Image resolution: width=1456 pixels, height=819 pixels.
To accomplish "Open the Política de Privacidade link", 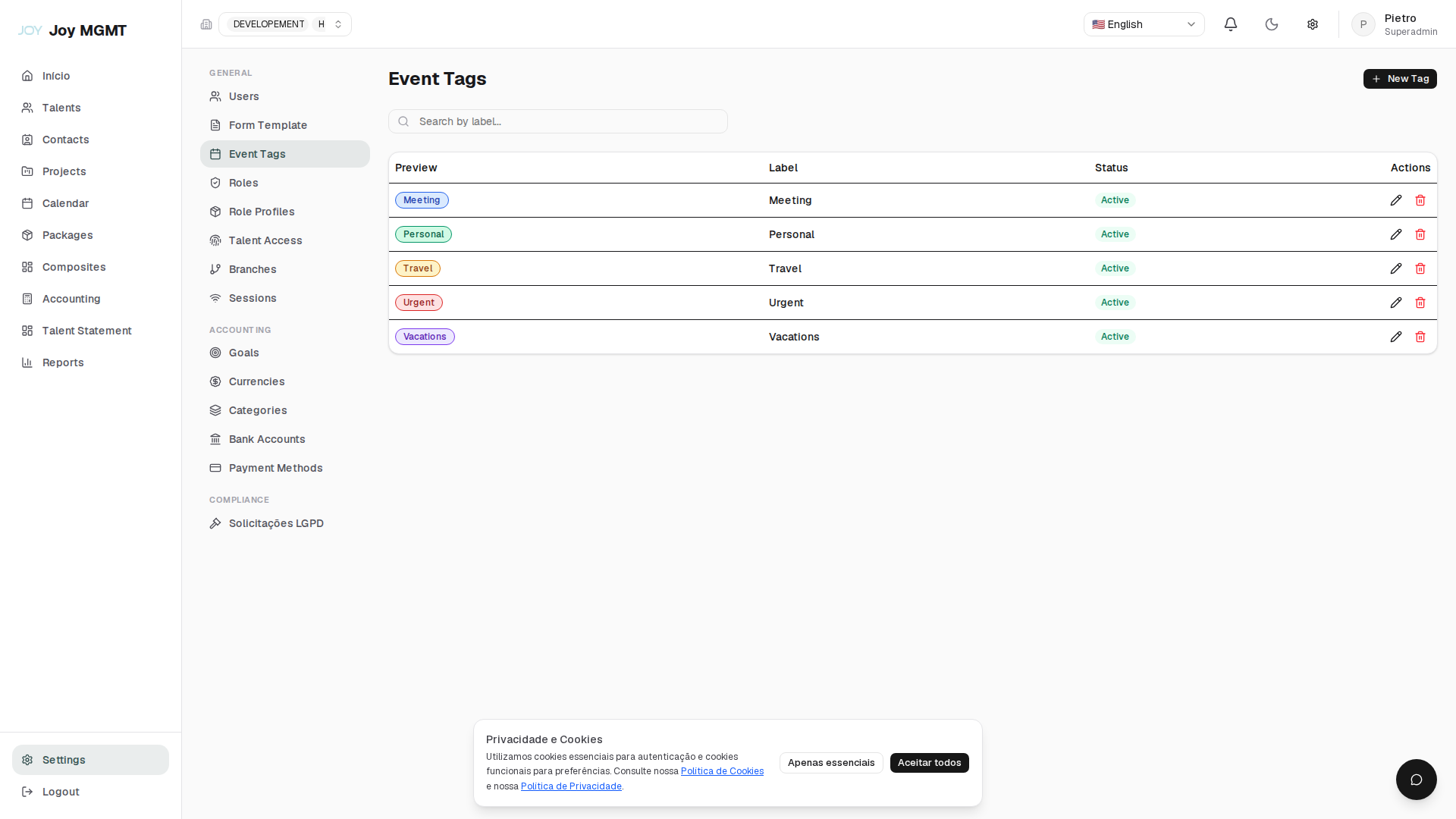I will pos(571,786).
